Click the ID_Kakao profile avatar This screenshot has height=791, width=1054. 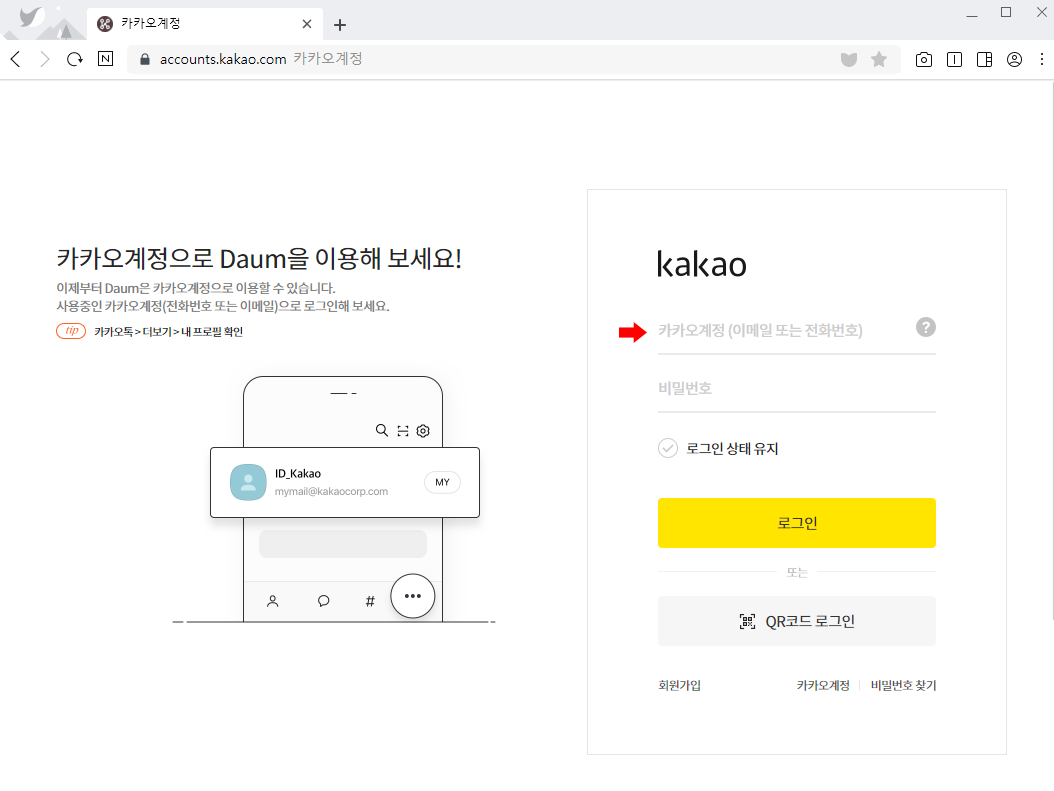tap(248, 482)
